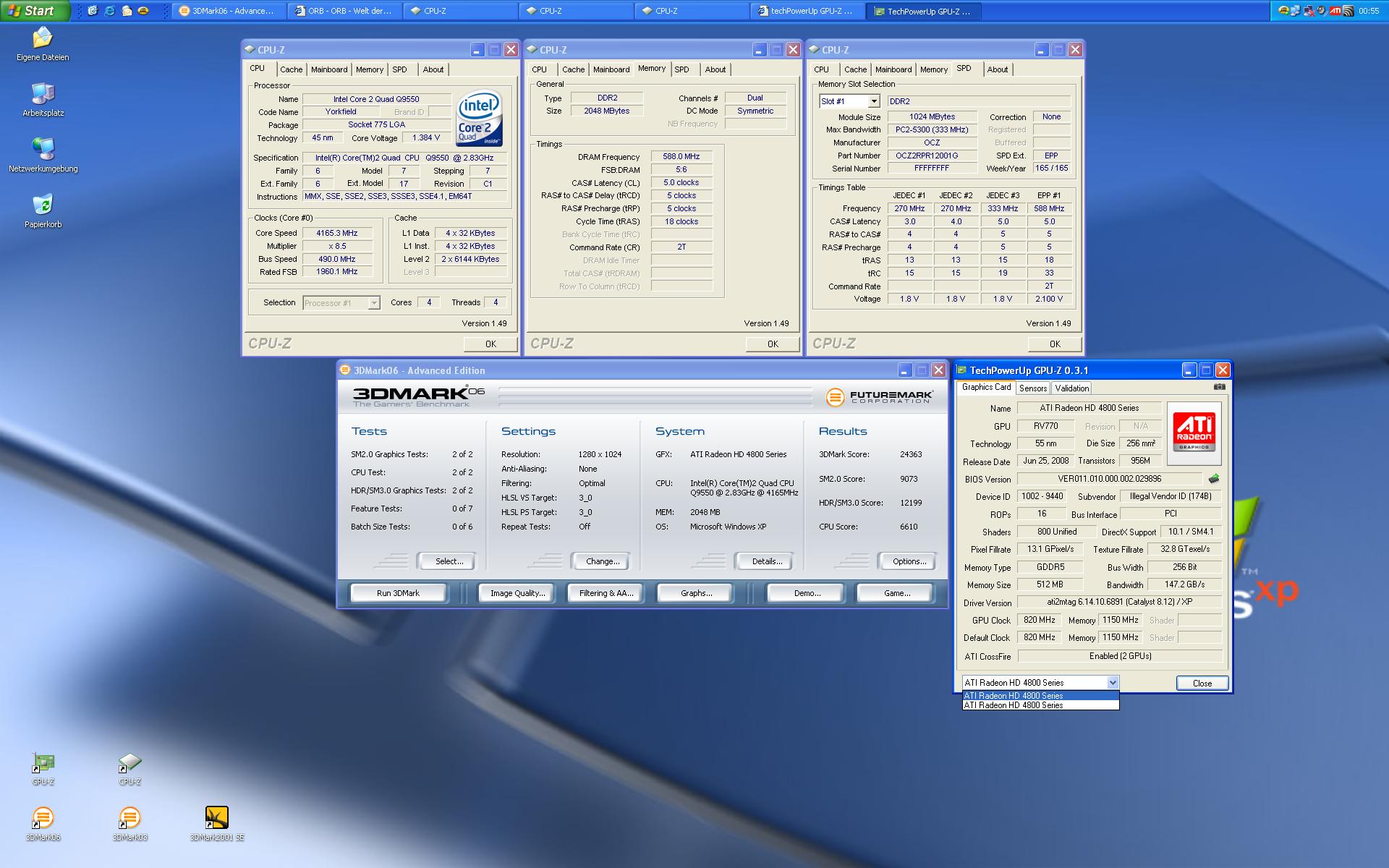The image size is (1389, 868).
Task: Open Filtering & AA... in 3DMark06
Action: point(606,593)
